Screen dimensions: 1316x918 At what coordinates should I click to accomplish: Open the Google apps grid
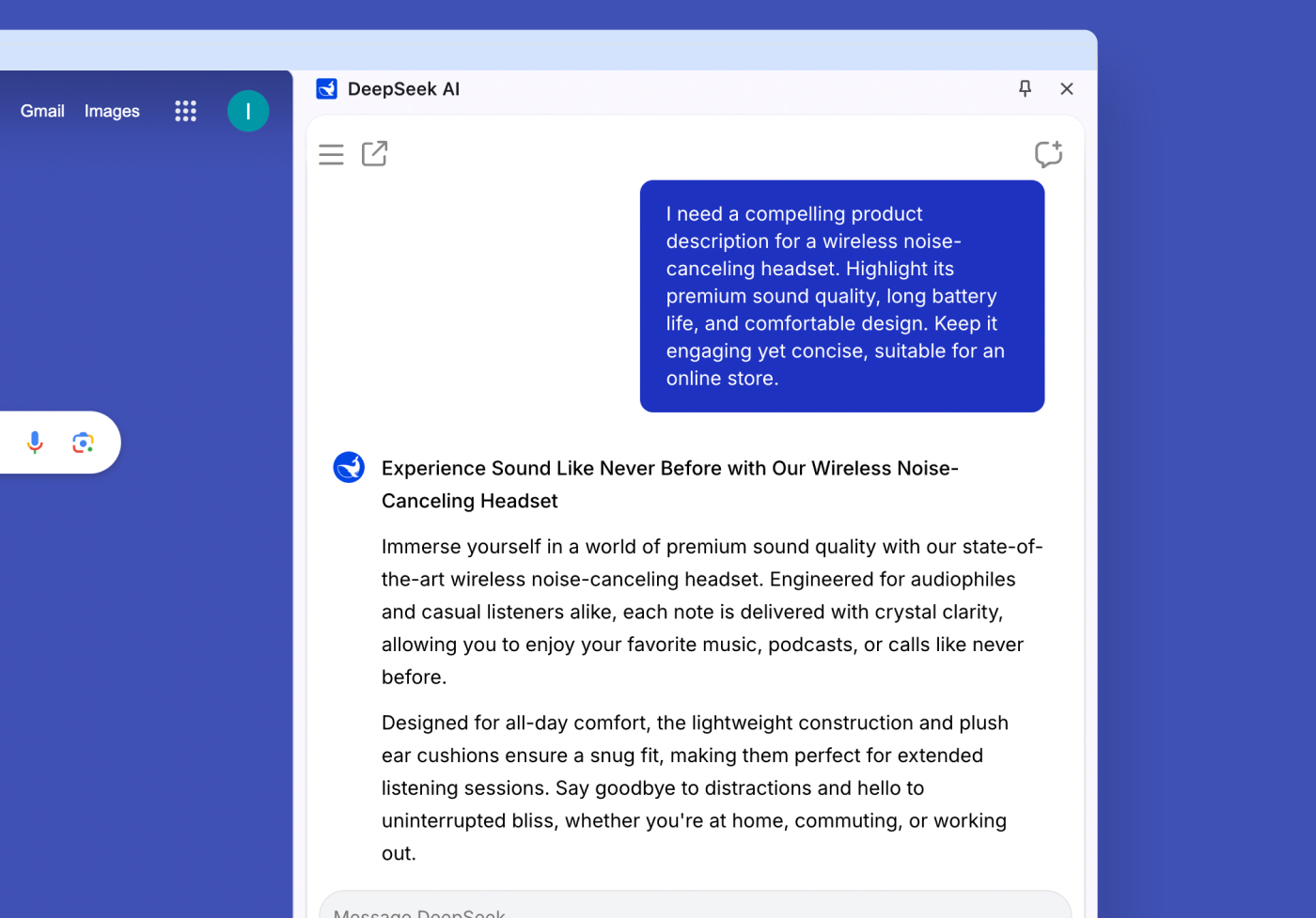[x=185, y=111]
